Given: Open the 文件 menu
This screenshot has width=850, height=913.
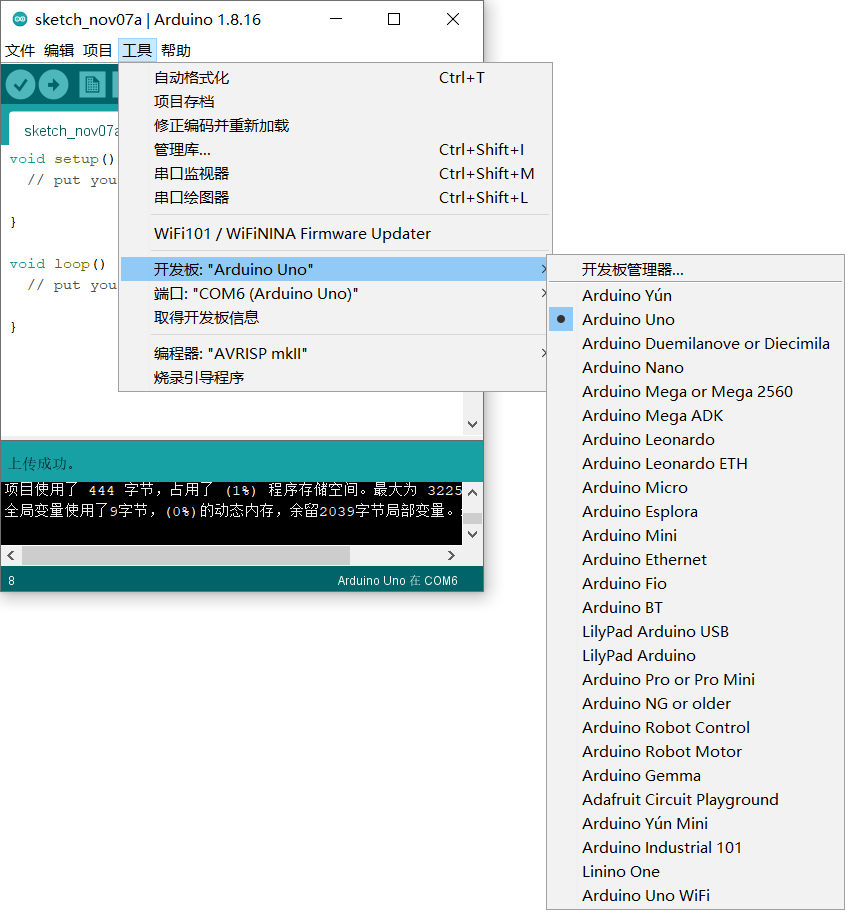Looking at the screenshot, I should [x=20, y=51].
